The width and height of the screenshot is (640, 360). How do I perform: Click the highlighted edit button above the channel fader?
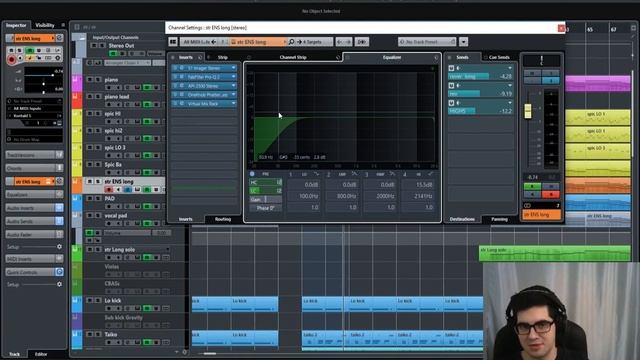pos(551,81)
